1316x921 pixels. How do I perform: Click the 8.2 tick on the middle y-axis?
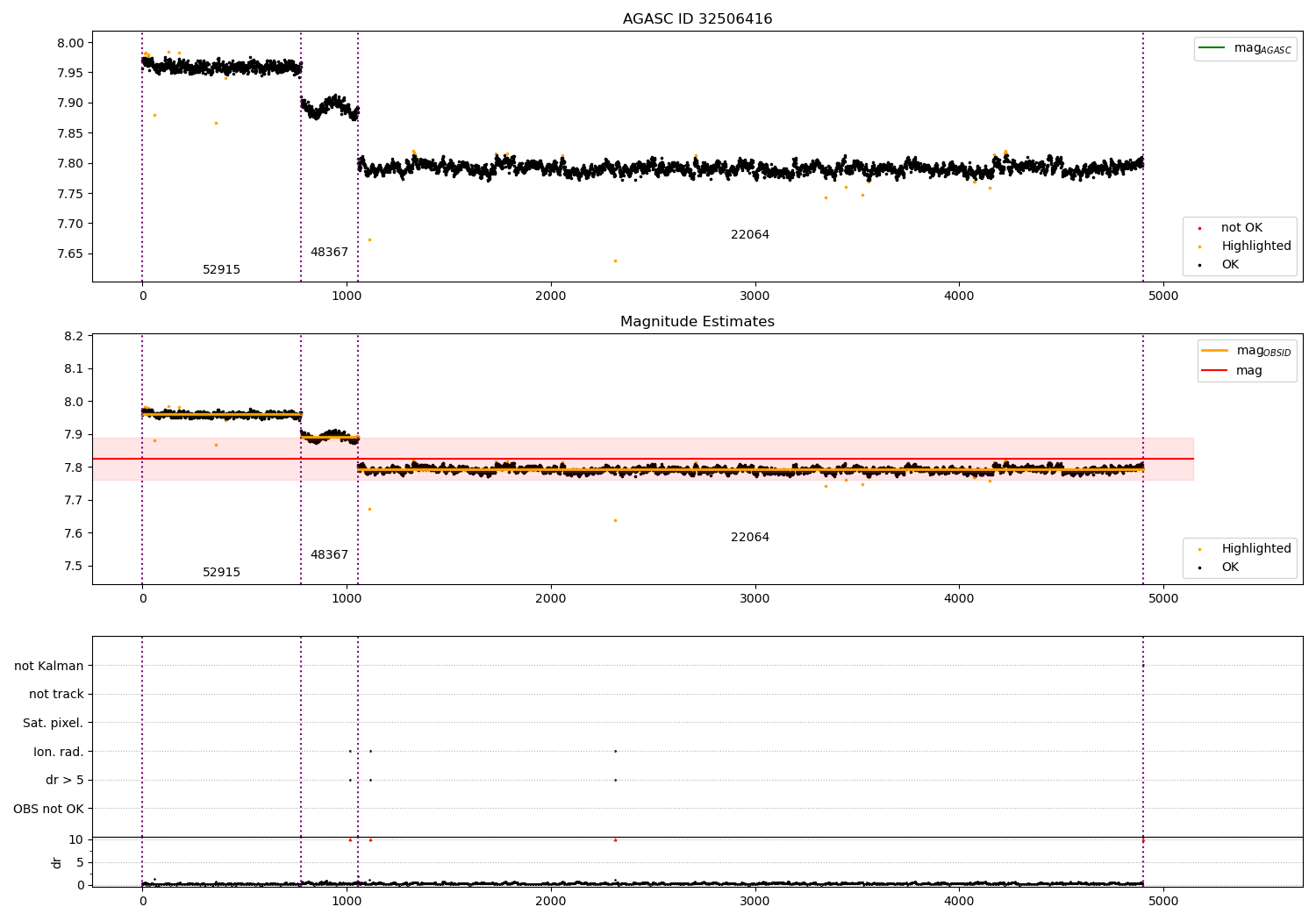tap(75, 336)
